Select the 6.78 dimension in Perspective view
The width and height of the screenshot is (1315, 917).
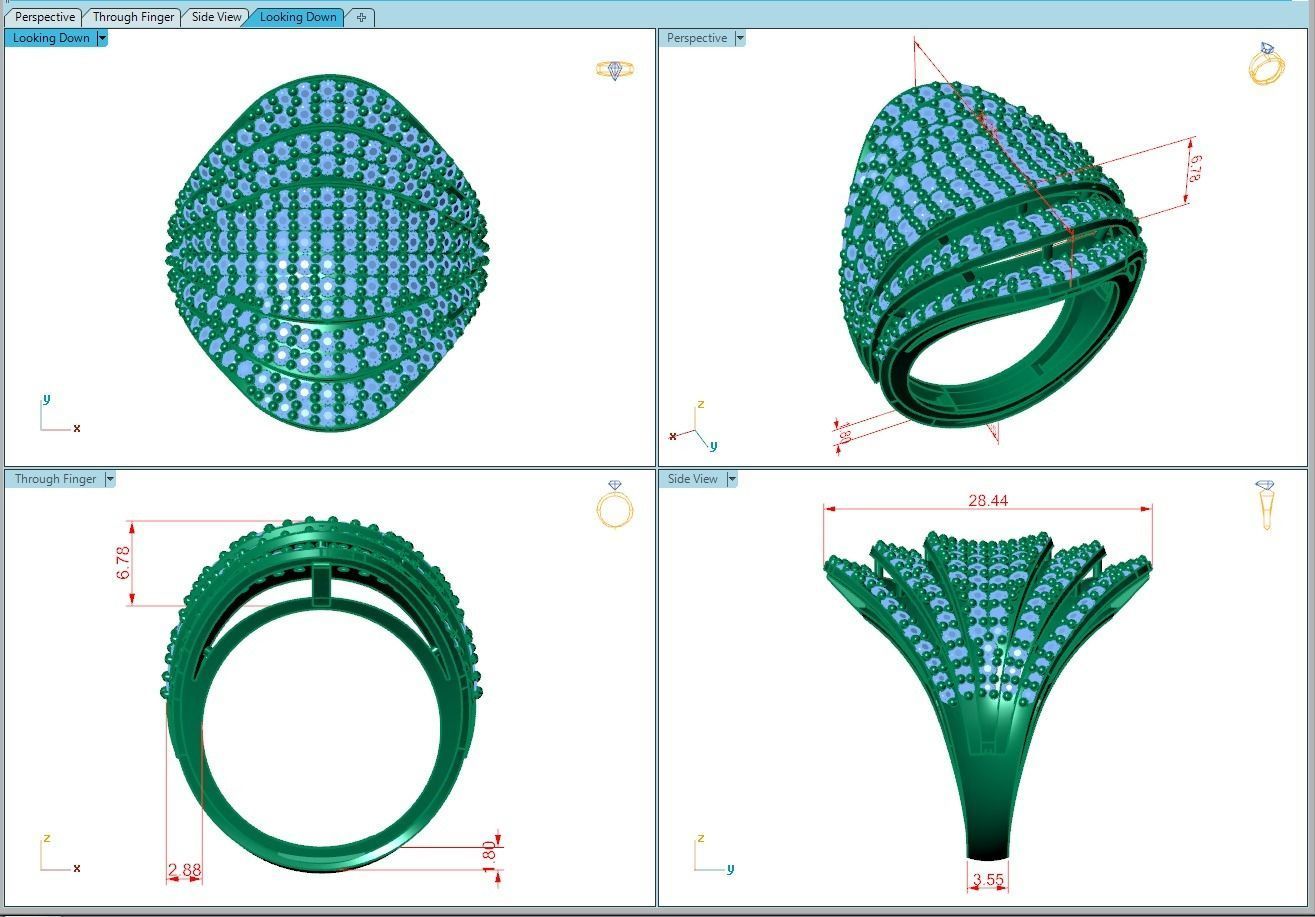pyautogui.click(x=1195, y=167)
